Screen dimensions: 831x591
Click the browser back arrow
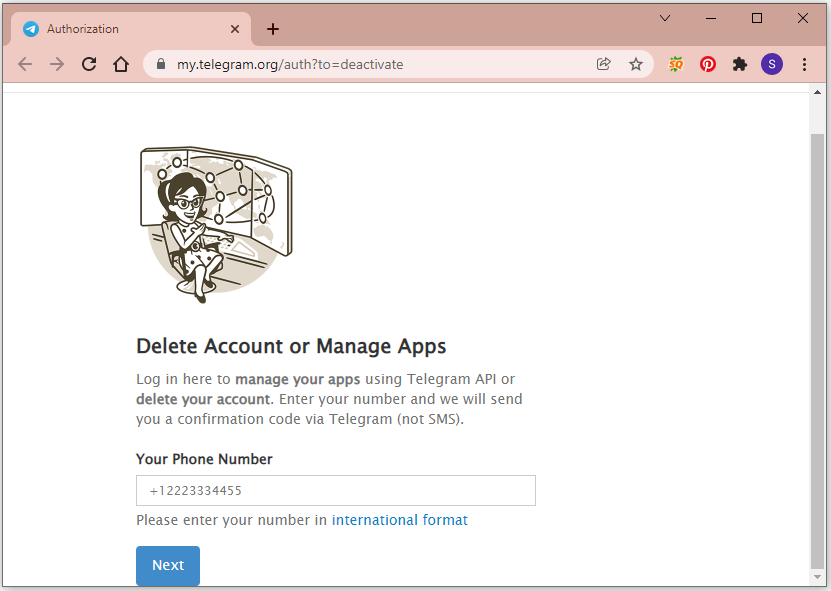point(25,64)
